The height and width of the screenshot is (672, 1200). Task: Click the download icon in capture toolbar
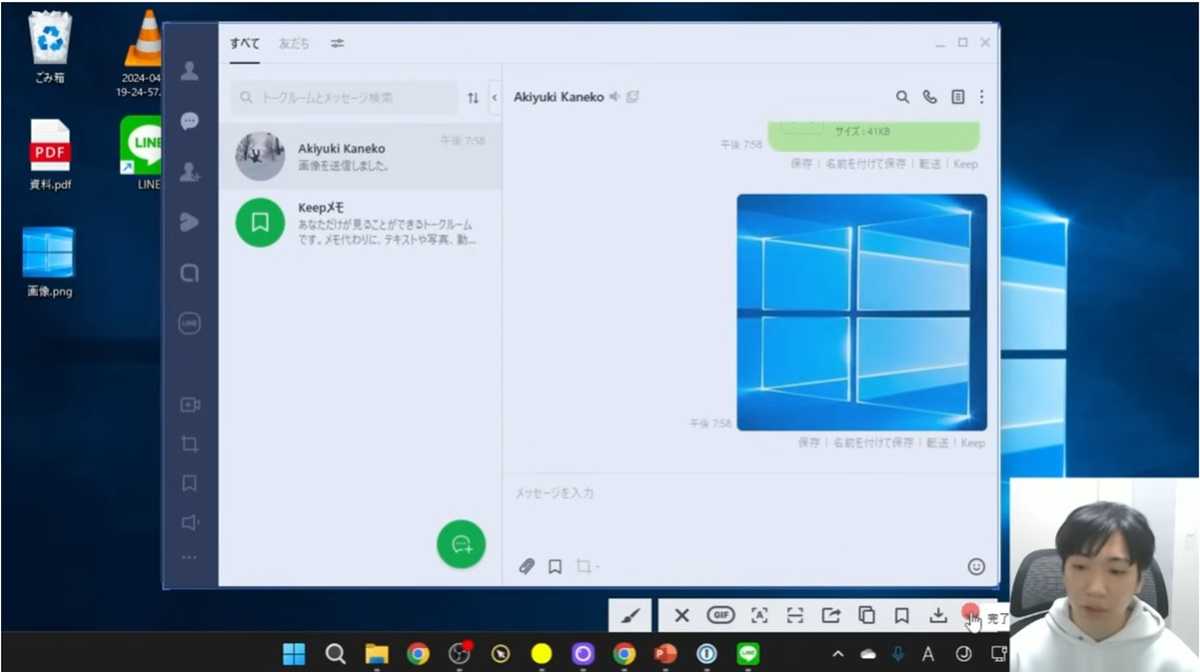click(x=937, y=615)
